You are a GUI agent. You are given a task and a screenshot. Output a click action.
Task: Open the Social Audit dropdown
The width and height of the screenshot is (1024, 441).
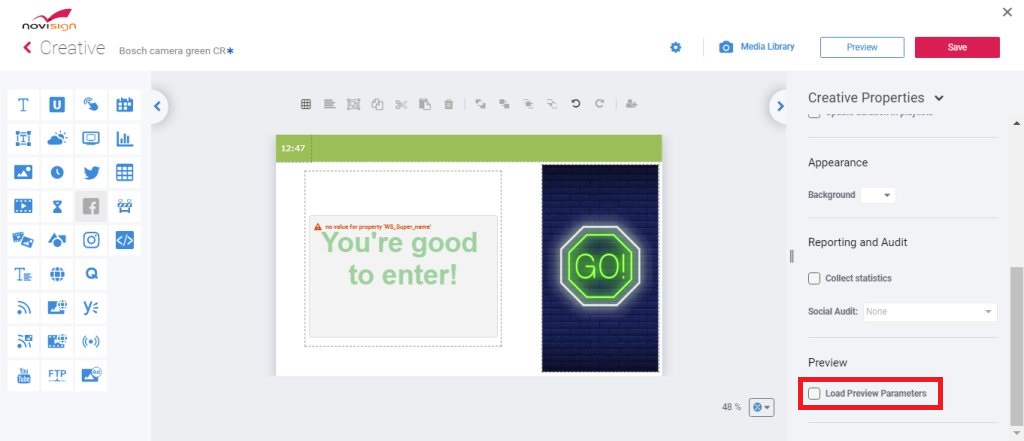930,312
